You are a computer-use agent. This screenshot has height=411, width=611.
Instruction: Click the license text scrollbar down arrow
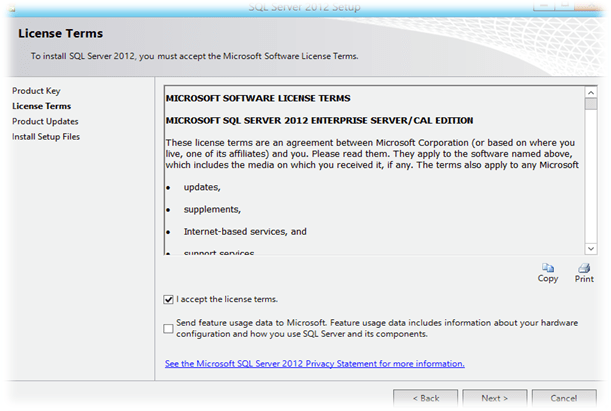tap(591, 248)
